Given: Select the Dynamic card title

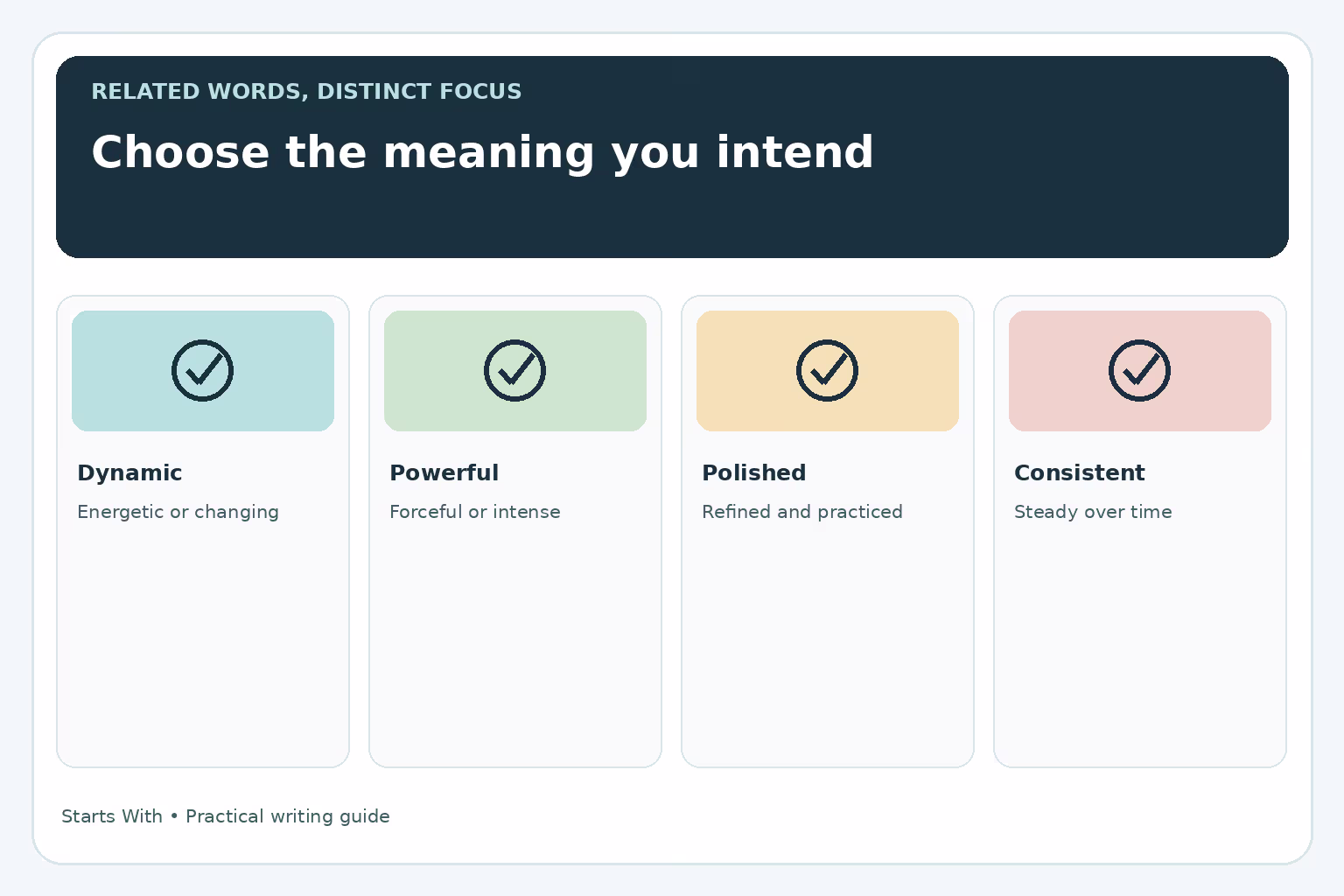Looking at the screenshot, I should tap(129, 472).
